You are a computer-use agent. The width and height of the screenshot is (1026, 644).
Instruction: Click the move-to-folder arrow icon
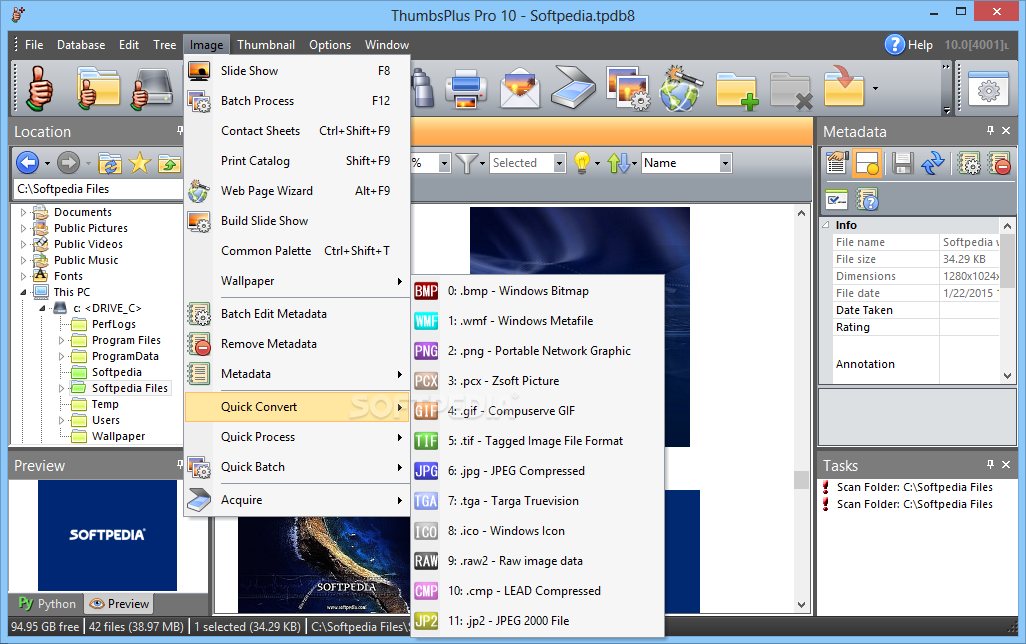click(844, 86)
